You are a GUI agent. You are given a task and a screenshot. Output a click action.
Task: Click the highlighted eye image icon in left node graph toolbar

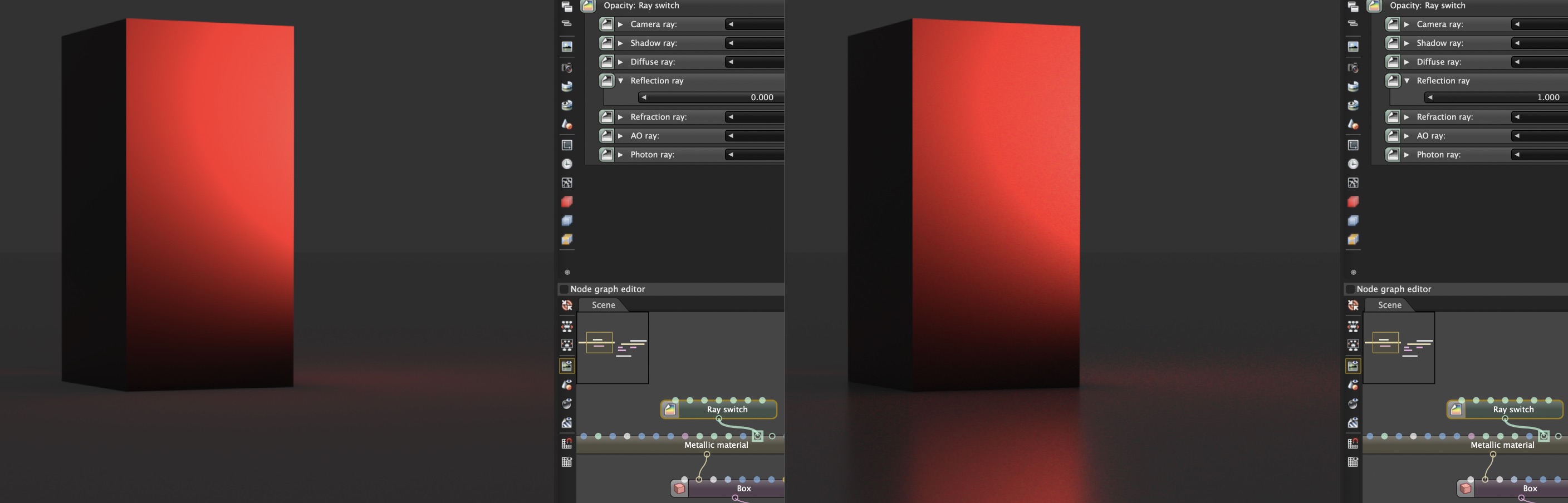(x=567, y=366)
